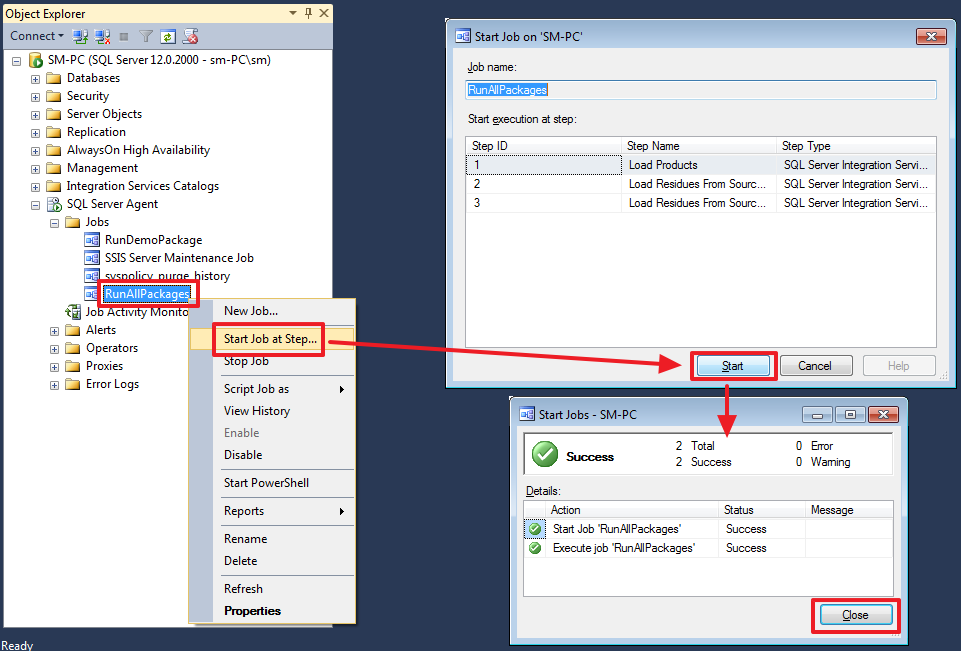Viewport: 961px width, 651px height.
Task: Click the SSIS Server Maintenance Job icon
Action: coord(92,258)
